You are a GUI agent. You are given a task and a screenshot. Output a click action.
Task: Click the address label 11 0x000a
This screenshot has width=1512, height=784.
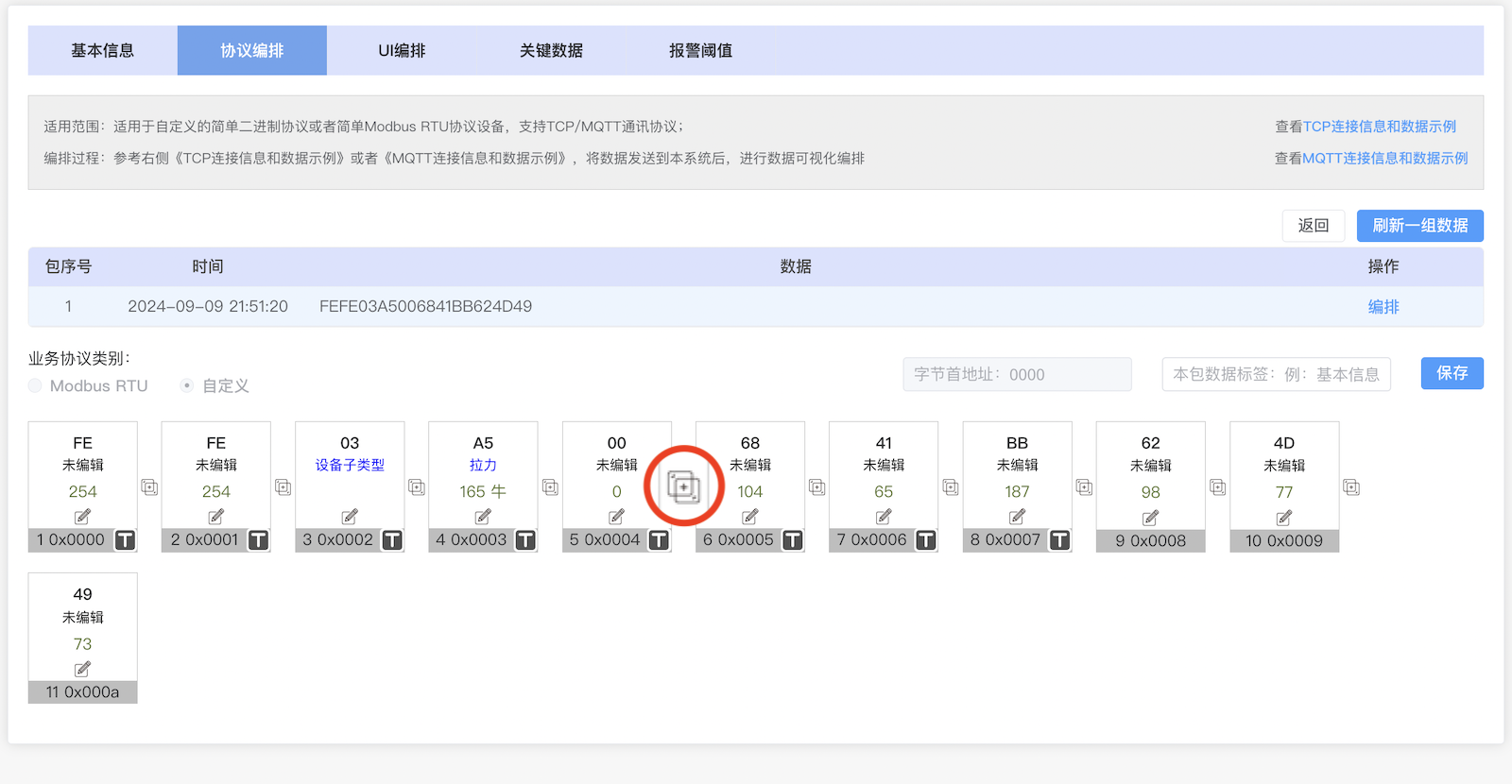82,691
